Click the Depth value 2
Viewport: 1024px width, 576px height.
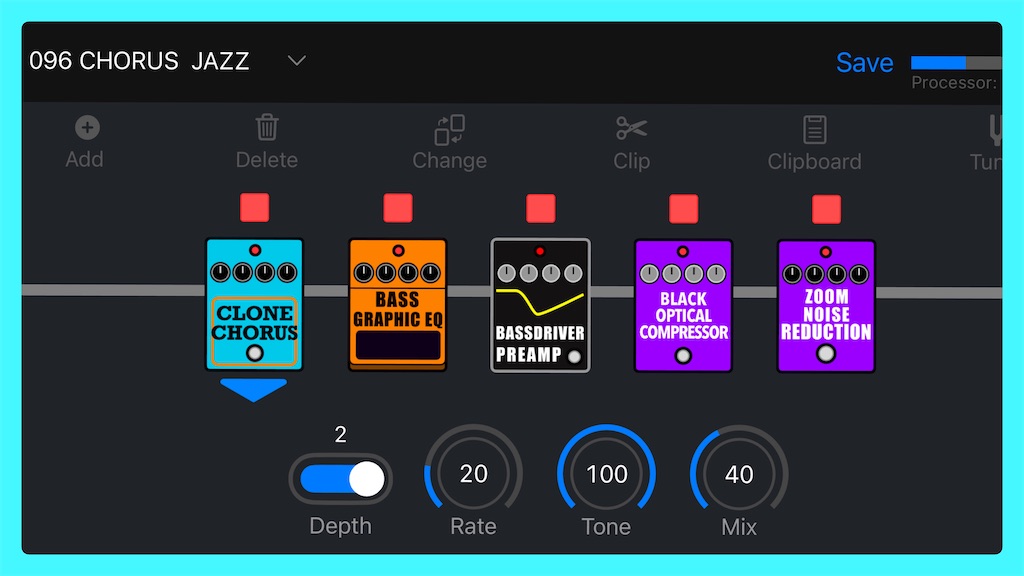coord(340,434)
